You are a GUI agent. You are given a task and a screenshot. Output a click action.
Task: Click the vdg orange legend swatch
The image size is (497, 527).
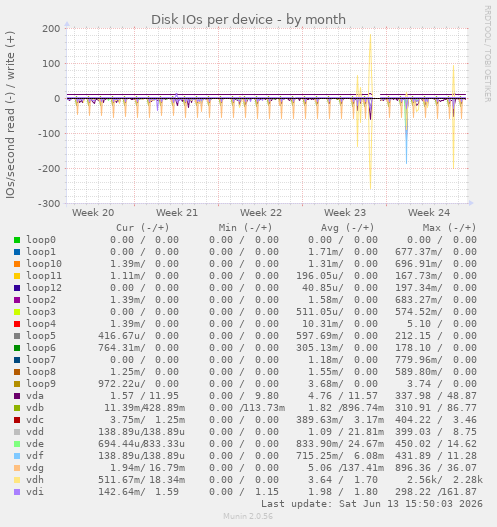17,468
